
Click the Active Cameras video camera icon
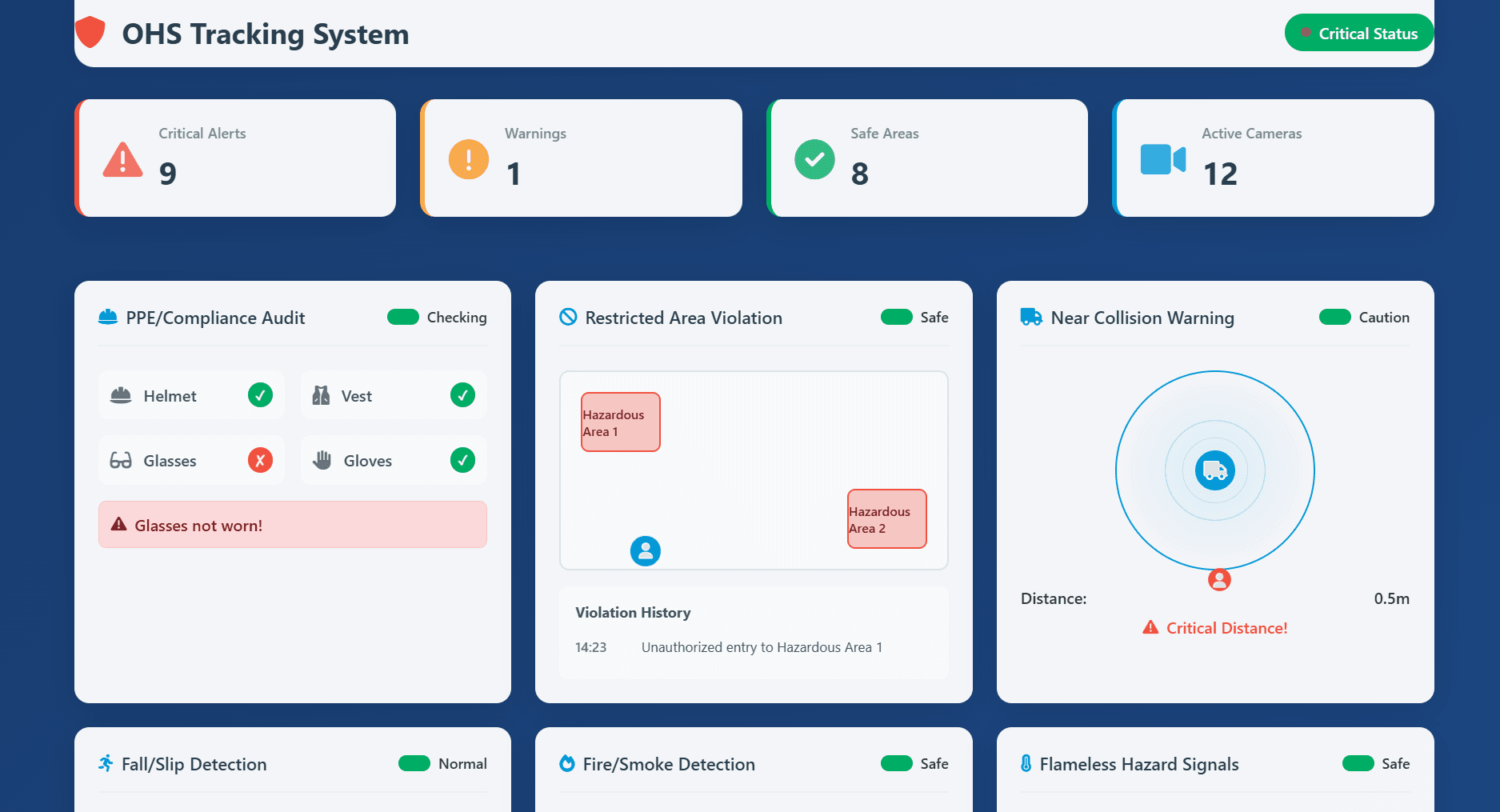[1162, 159]
